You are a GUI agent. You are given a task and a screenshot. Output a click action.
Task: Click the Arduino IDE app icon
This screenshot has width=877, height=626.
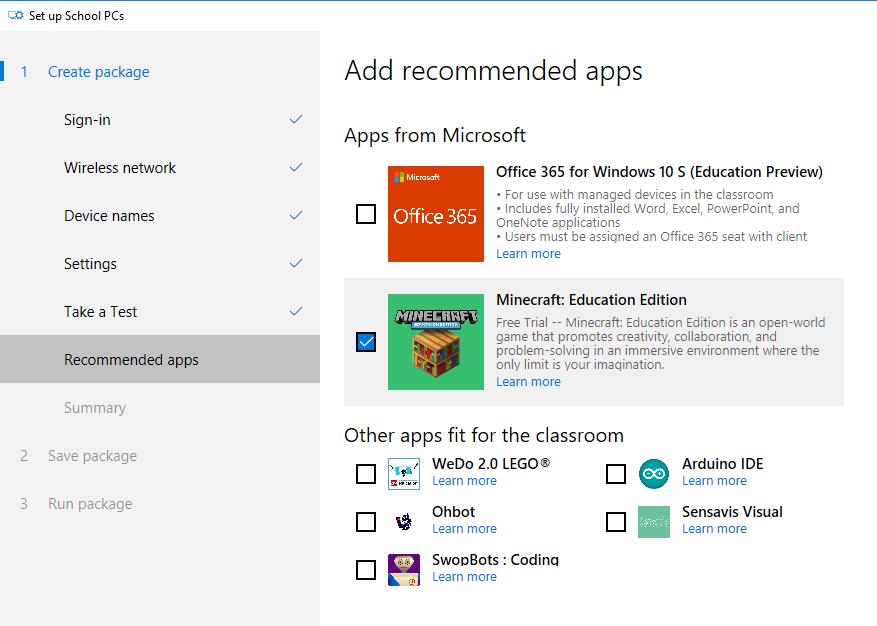tap(654, 474)
